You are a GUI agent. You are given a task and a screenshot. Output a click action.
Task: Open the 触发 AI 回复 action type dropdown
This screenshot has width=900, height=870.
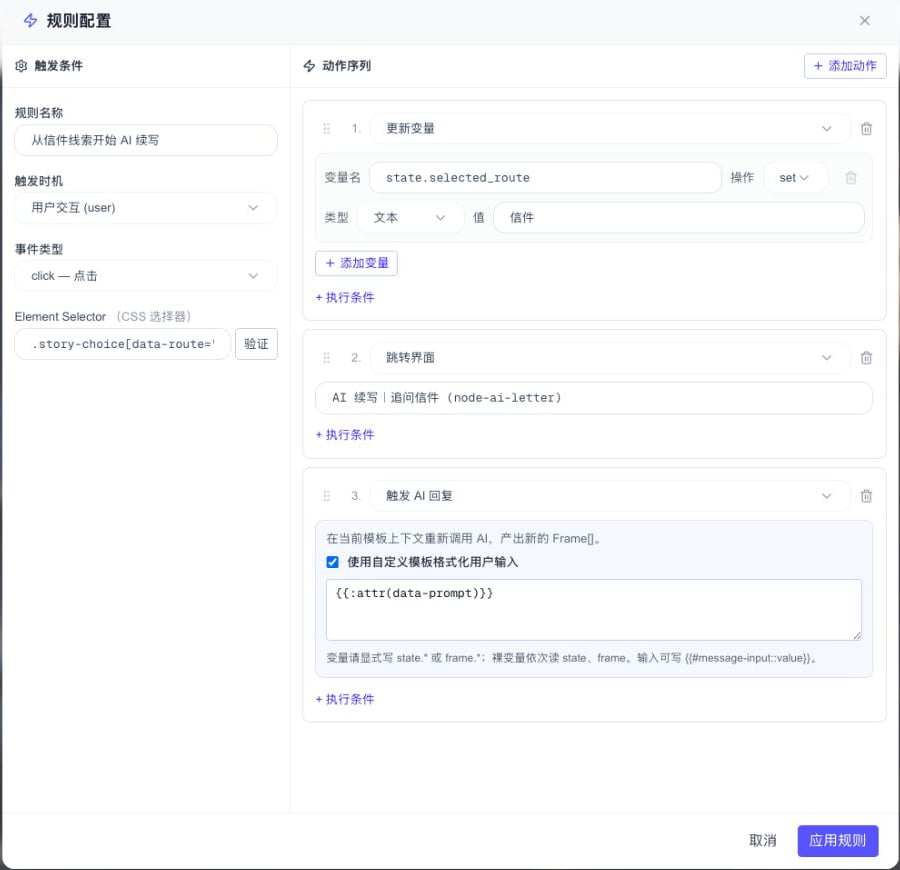610,496
